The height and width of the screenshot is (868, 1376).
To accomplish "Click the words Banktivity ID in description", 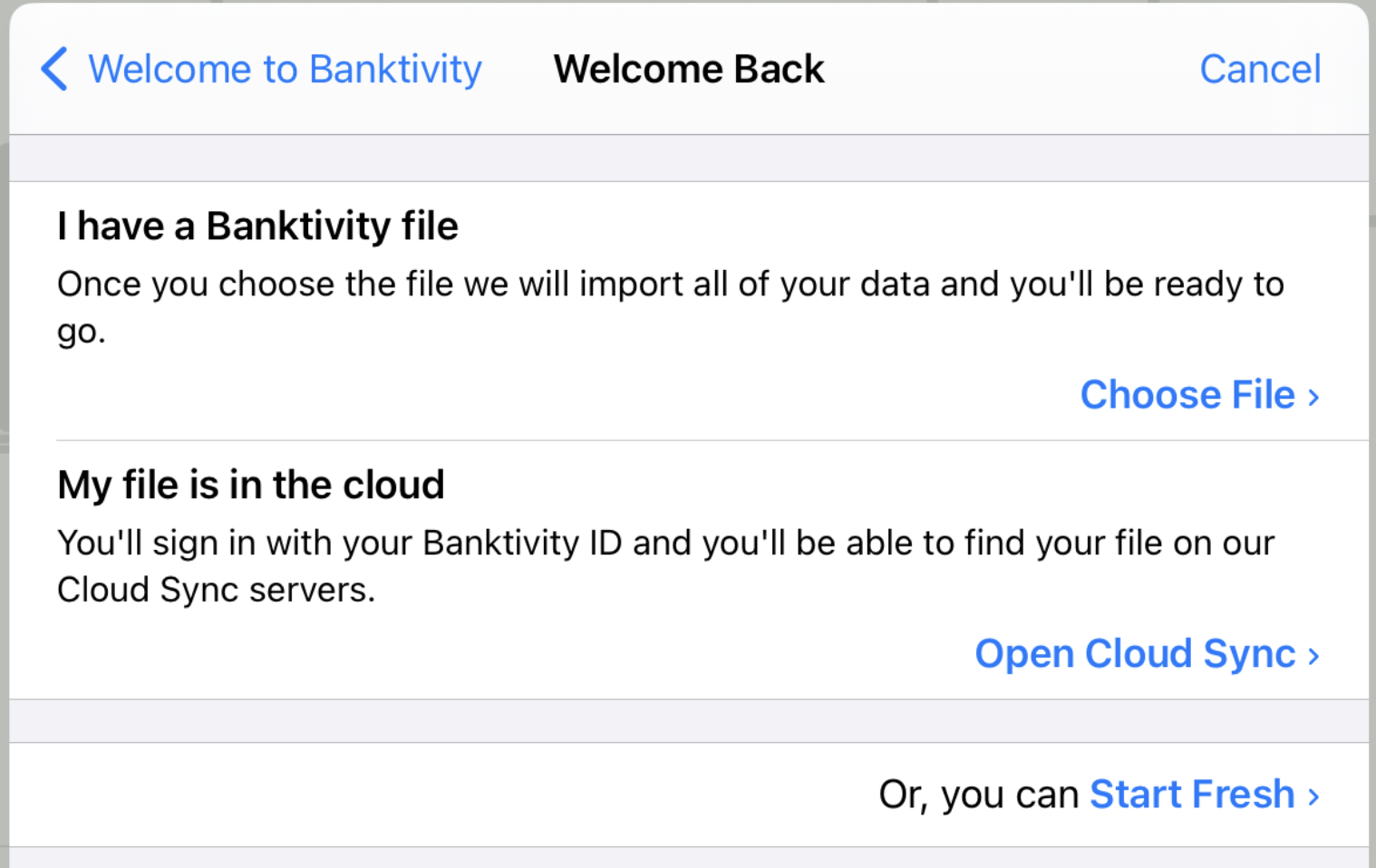I will 522,543.
